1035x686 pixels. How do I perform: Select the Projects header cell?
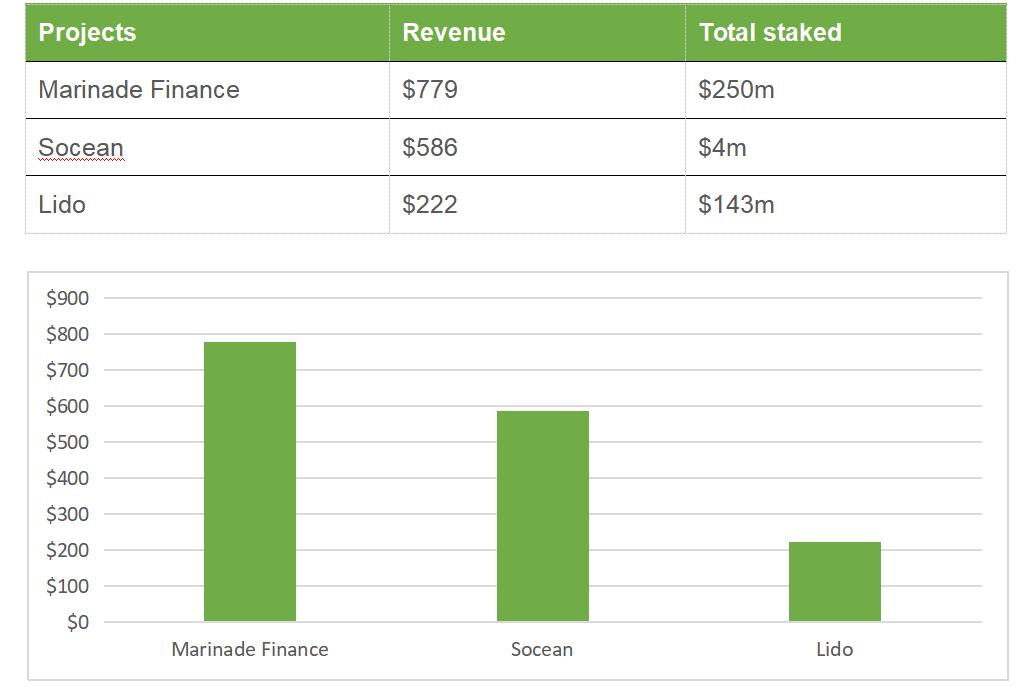point(207,33)
